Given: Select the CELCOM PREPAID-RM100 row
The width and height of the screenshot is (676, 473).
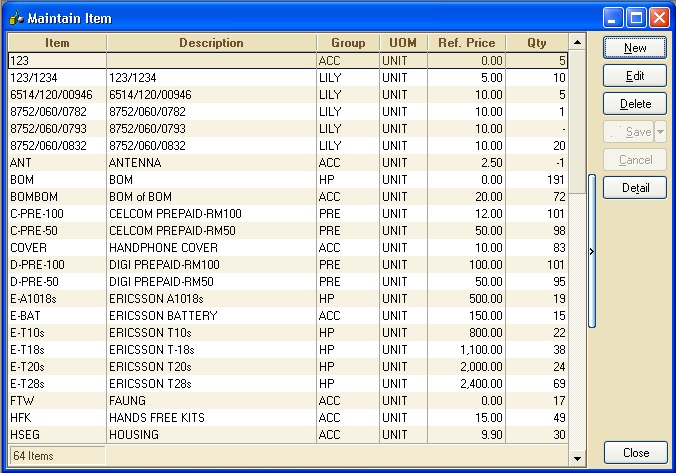Looking at the screenshot, I should (x=288, y=213).
